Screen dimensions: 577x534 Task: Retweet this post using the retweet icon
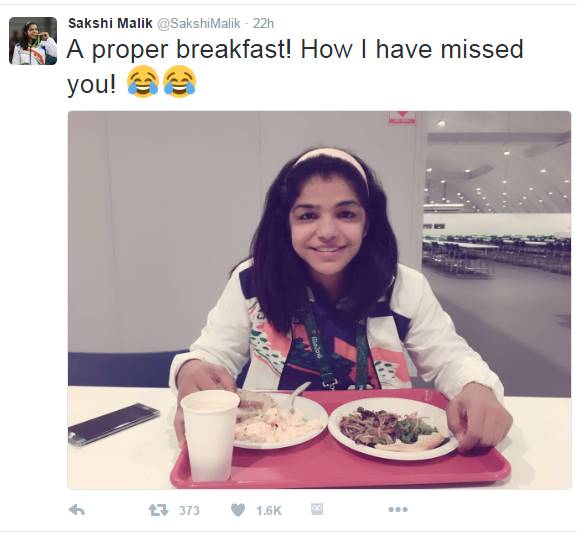point(158,510)
